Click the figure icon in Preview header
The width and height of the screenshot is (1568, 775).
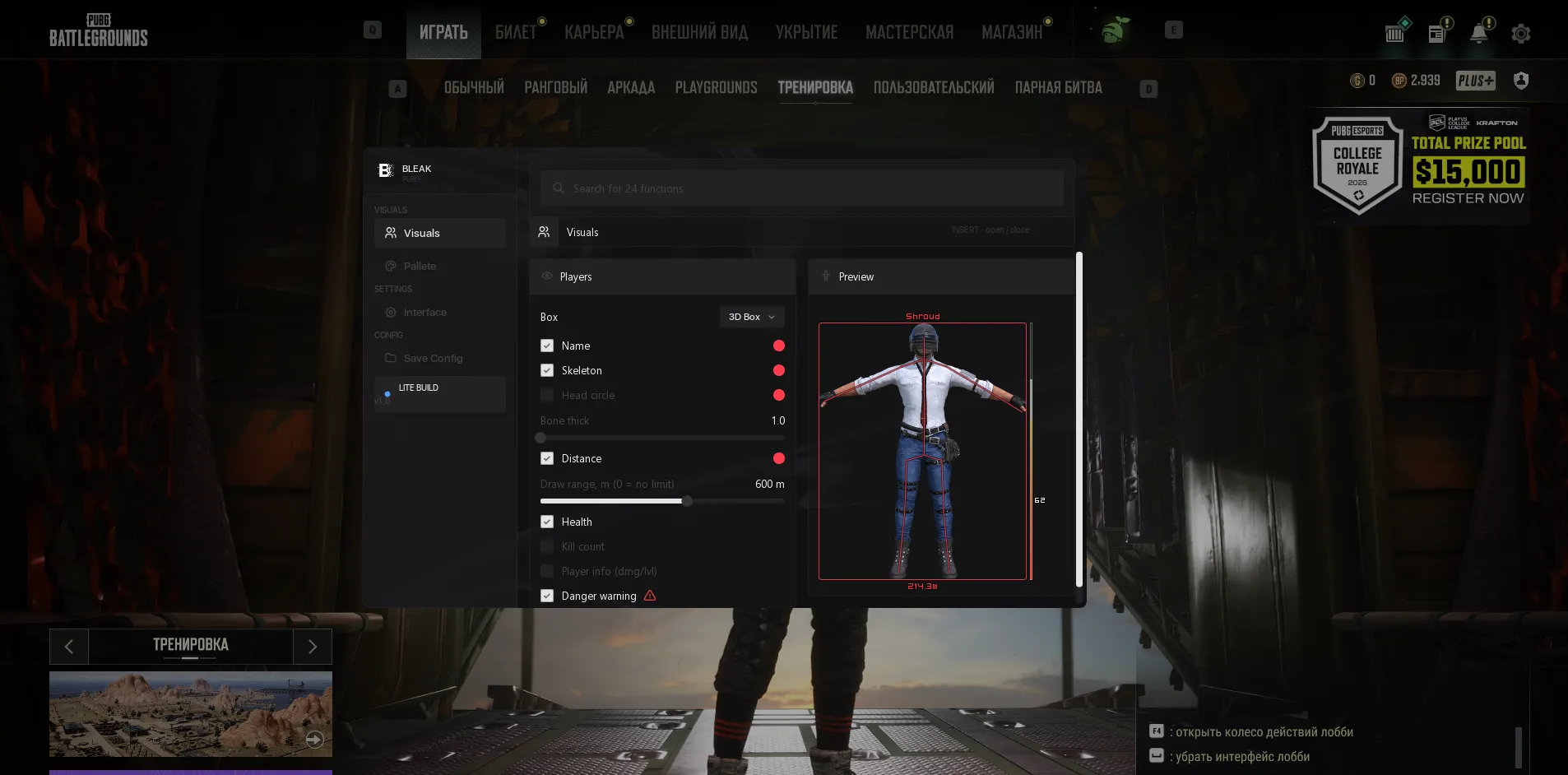click(826, 276)
